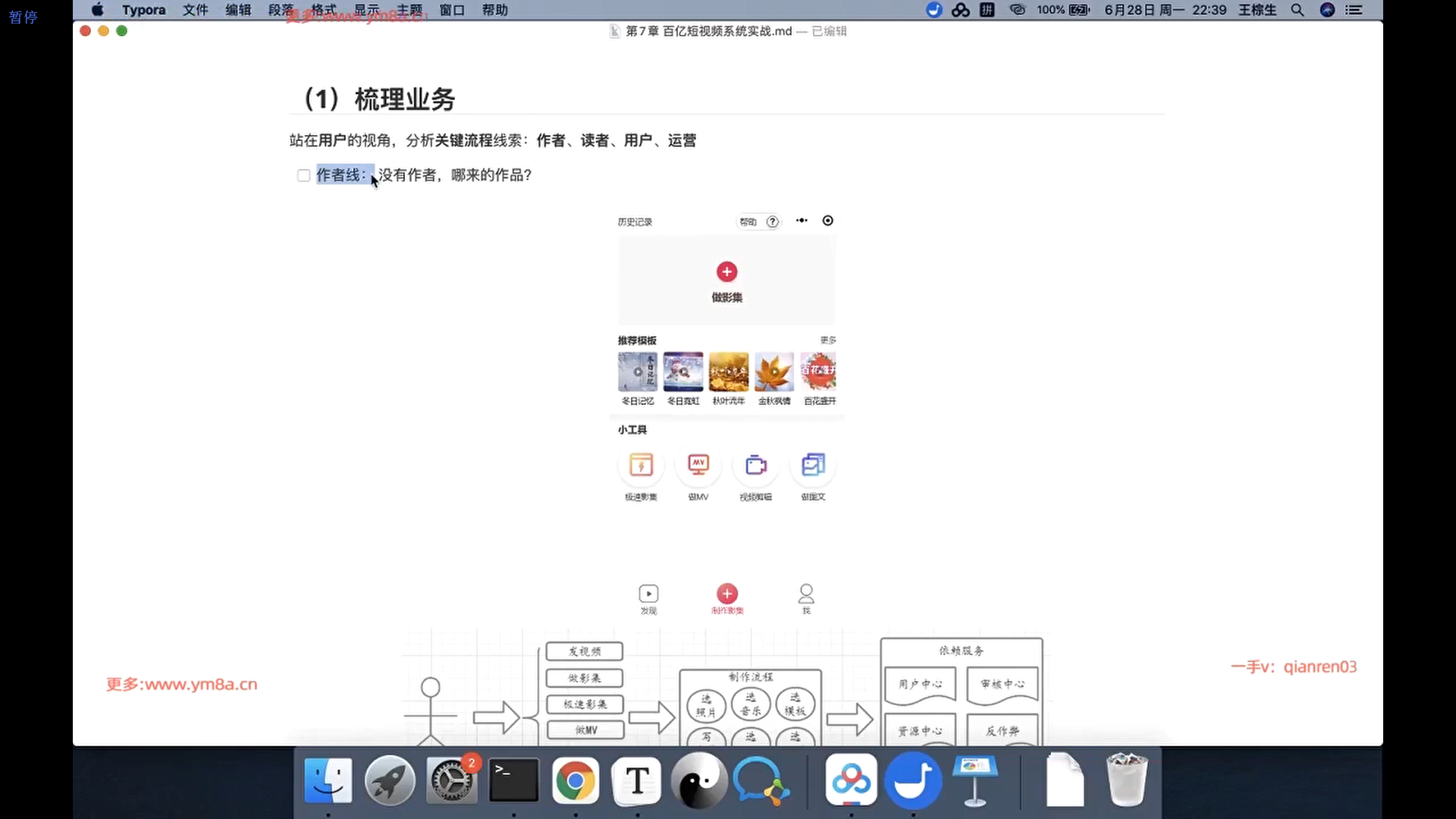
Task: Click the Spotlight search icon
Action: (1298, 10)
